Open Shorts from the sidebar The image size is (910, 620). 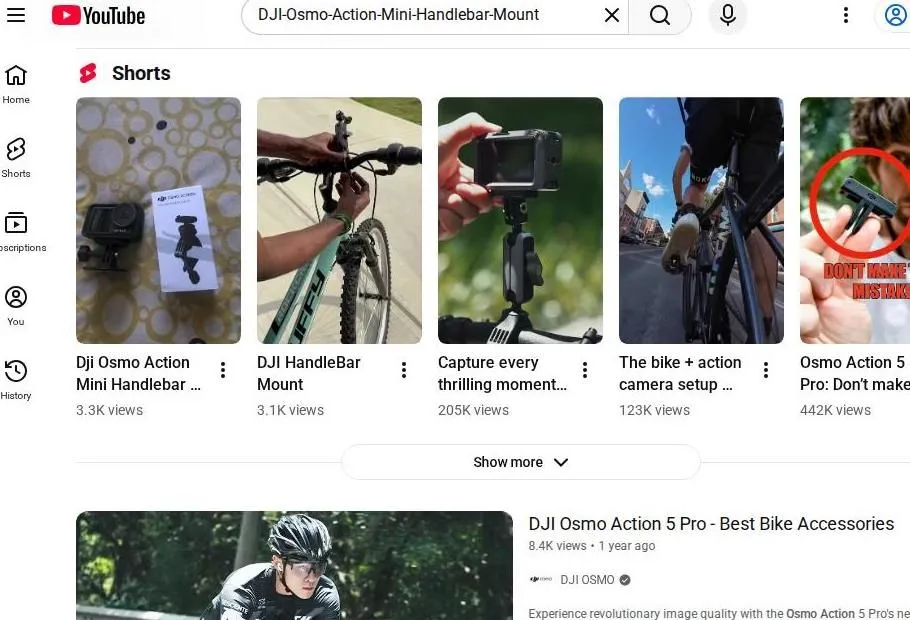pos(16,158)
